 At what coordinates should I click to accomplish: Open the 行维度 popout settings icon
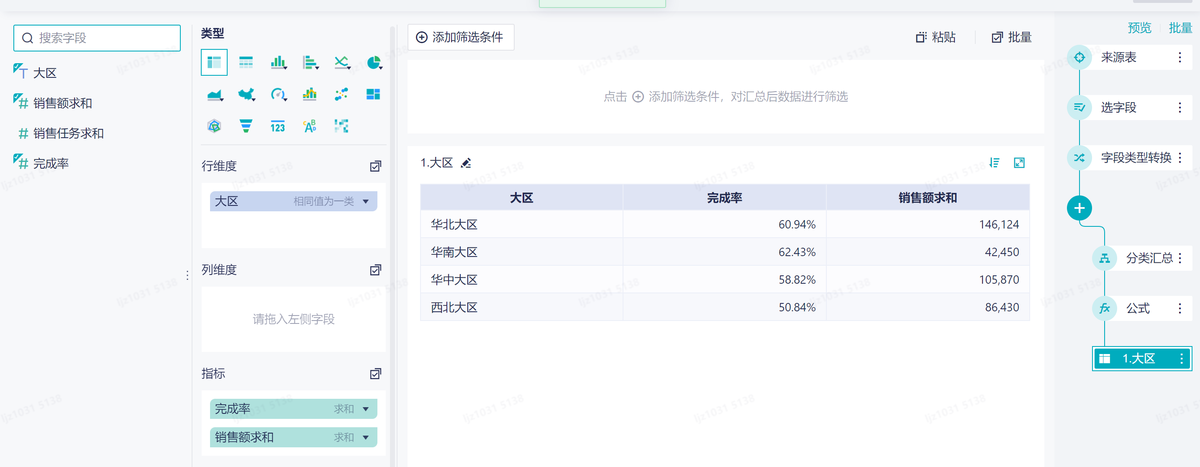point(375,166)
